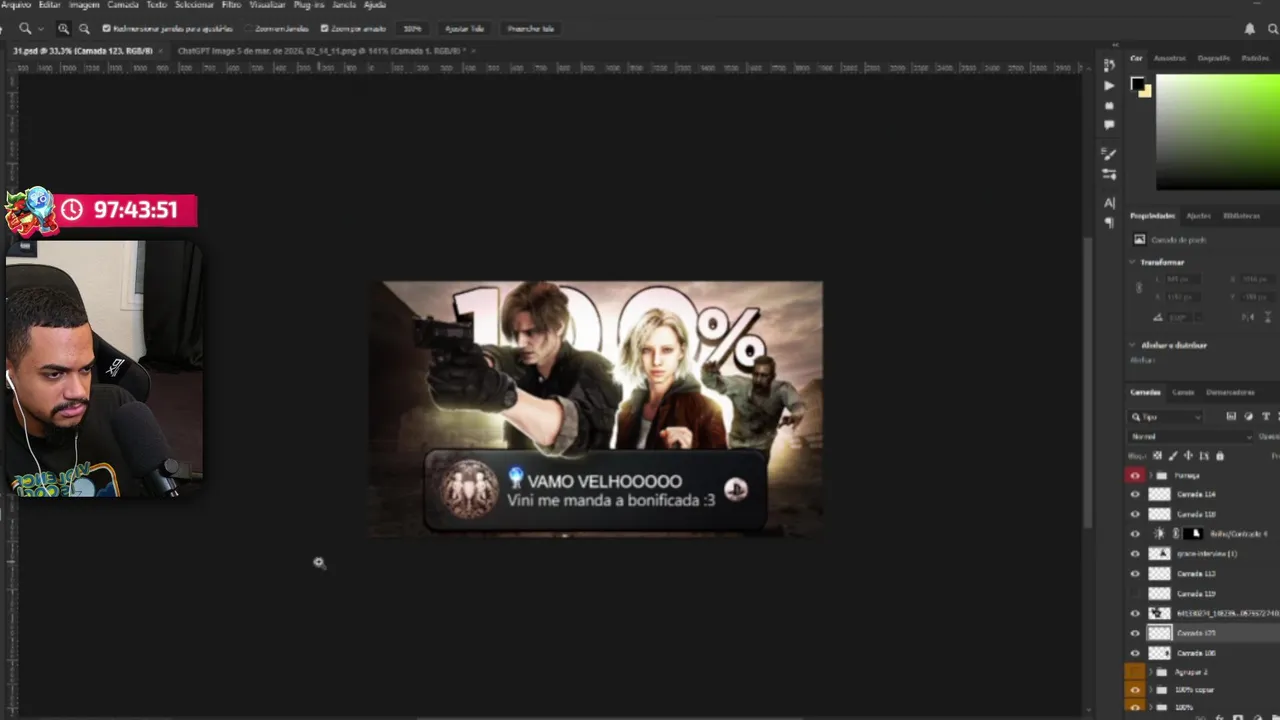1280x720 pixels.
Task: Open the Normal blend mode dropdown
Action: tap(1190, 437)
